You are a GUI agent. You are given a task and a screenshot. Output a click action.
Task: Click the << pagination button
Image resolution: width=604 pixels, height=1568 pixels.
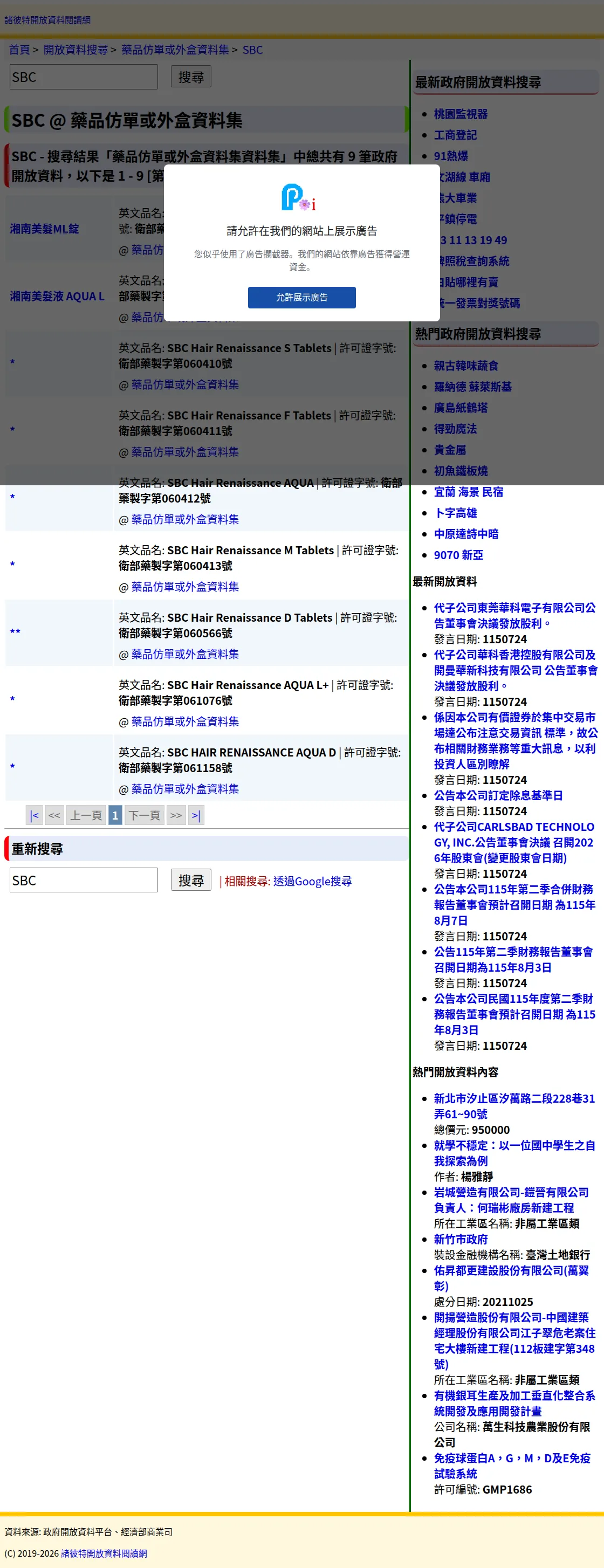click(54, 815)
